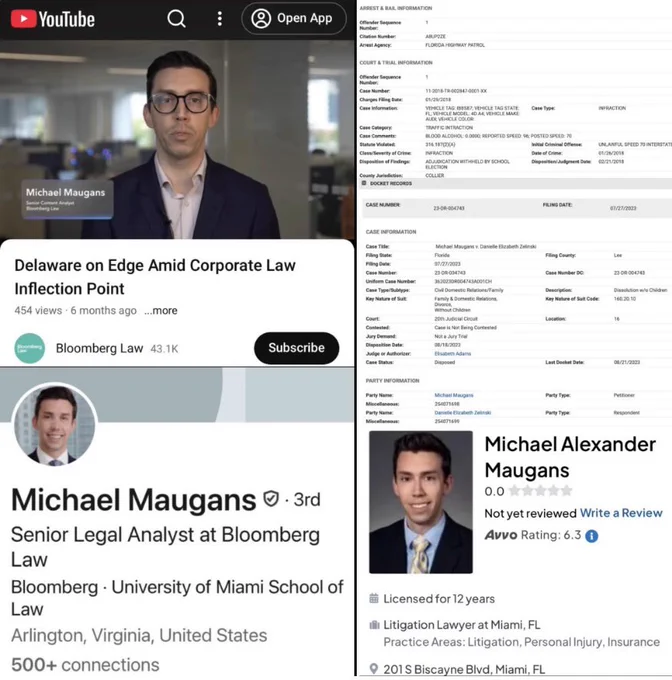Click the LinkedIn verification shield icon
This screenshot has width=672, height=680.
(271, 499)
